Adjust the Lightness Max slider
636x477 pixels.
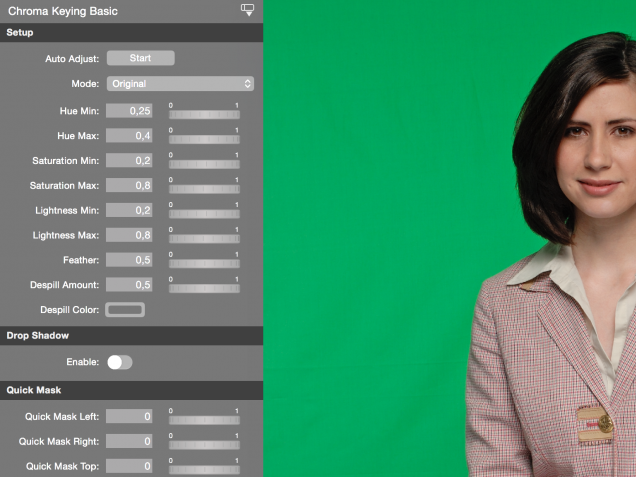[204, 239]
